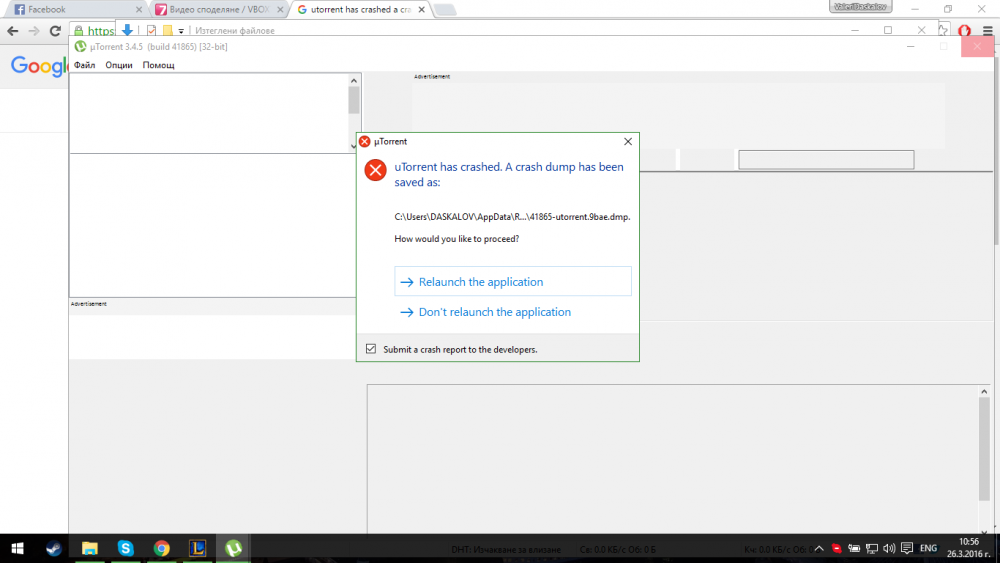Close the VBOX7 tab
1000x563 pixels.
[280, 10]
